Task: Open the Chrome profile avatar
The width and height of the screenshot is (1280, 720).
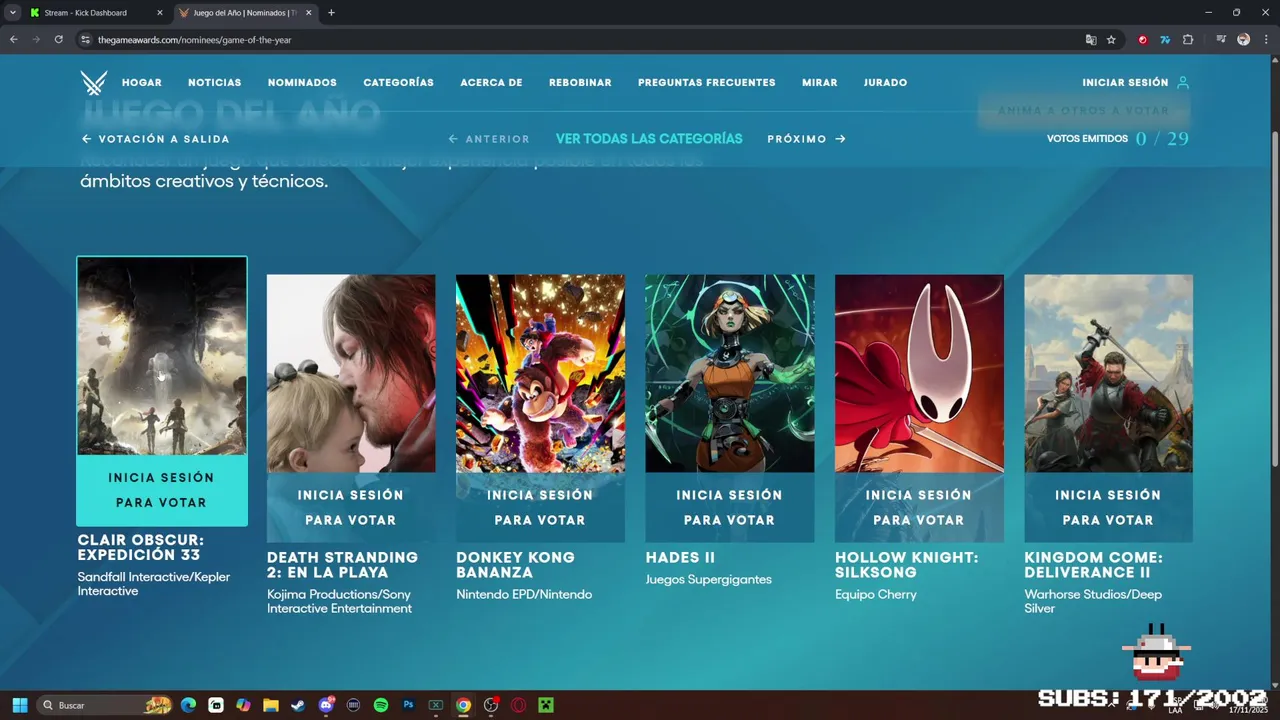Action: pos(1243,40)
